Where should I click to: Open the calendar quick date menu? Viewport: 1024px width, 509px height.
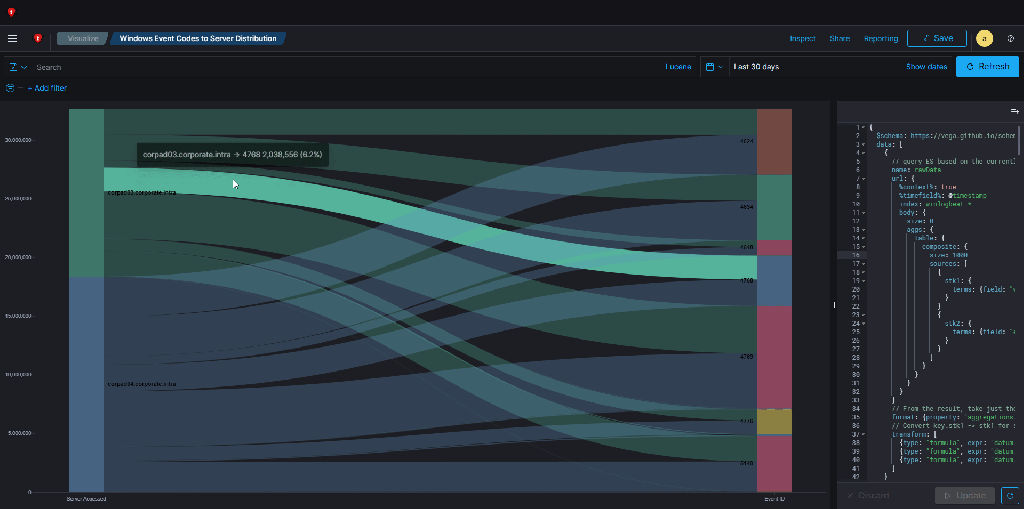click(x=712, y=67)
